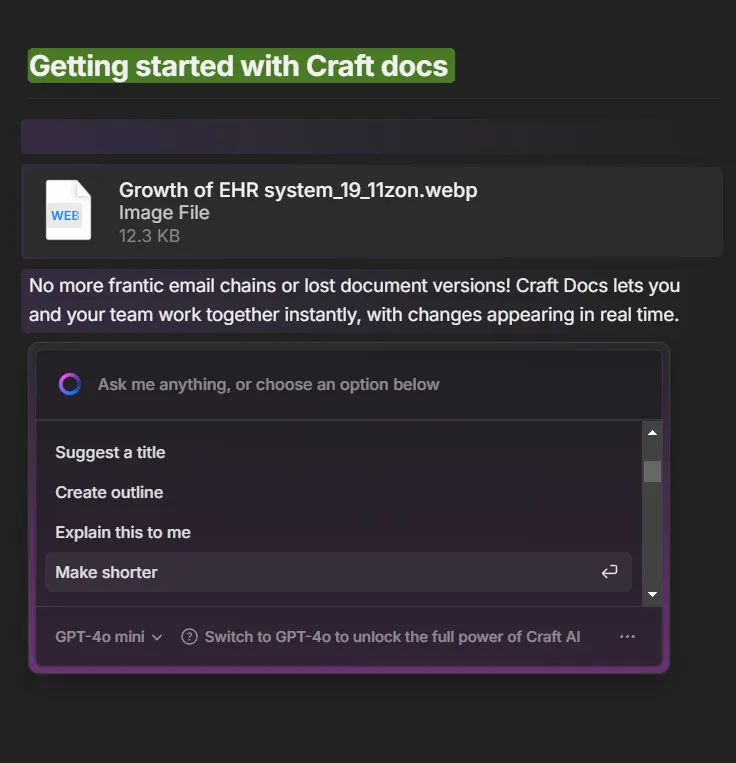Click the WEB file type icon
Image resolution: width=736 pixels, height=763 pixels.
click(68, 211)
